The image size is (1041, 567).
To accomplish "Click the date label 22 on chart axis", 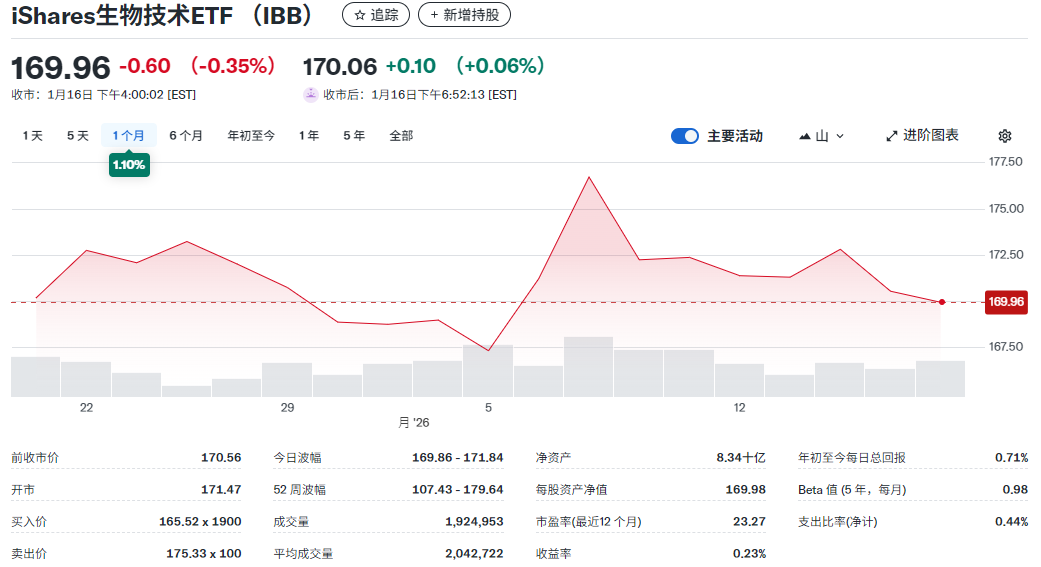I will tap(86, 408).
